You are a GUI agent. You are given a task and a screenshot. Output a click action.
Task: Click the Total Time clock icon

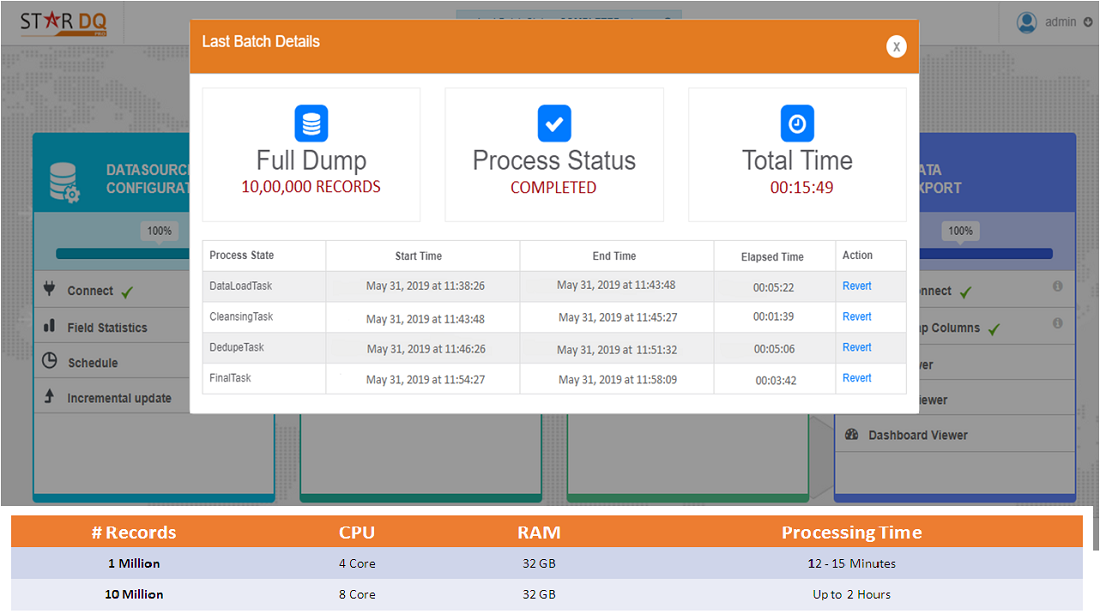click(x=797, y=124)
